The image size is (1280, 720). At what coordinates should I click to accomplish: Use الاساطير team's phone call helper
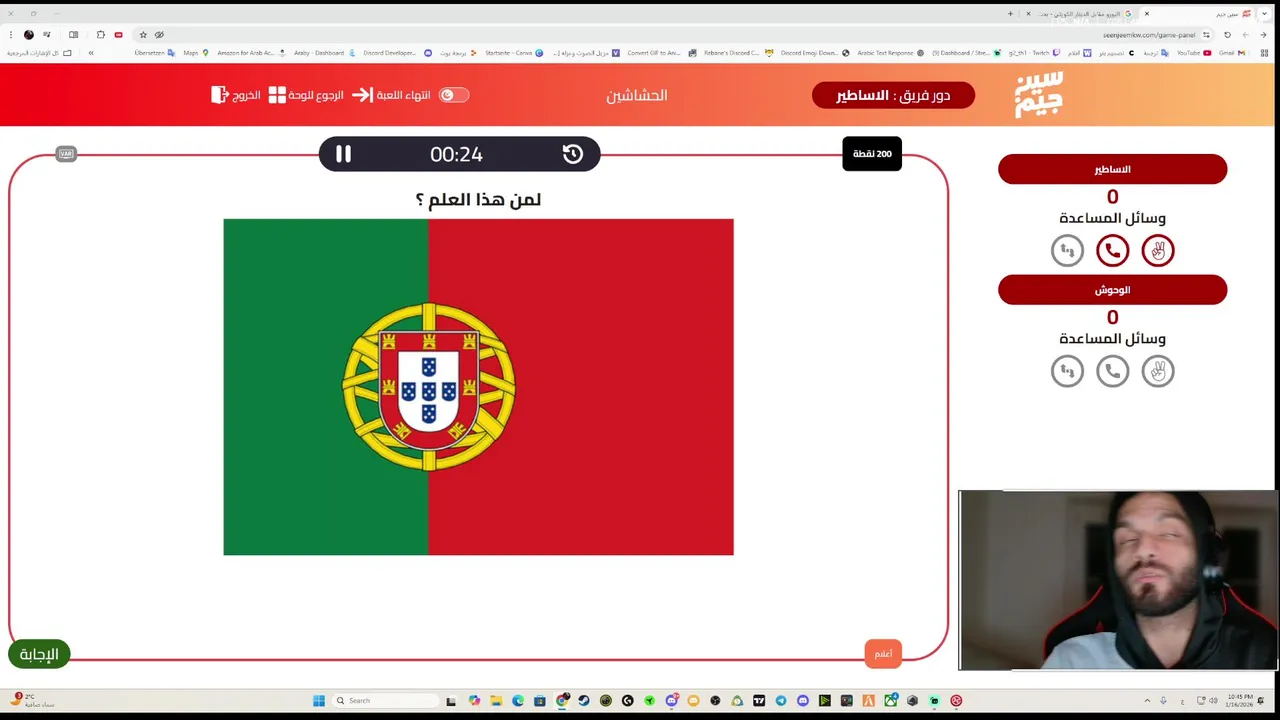click(1112, 250)
